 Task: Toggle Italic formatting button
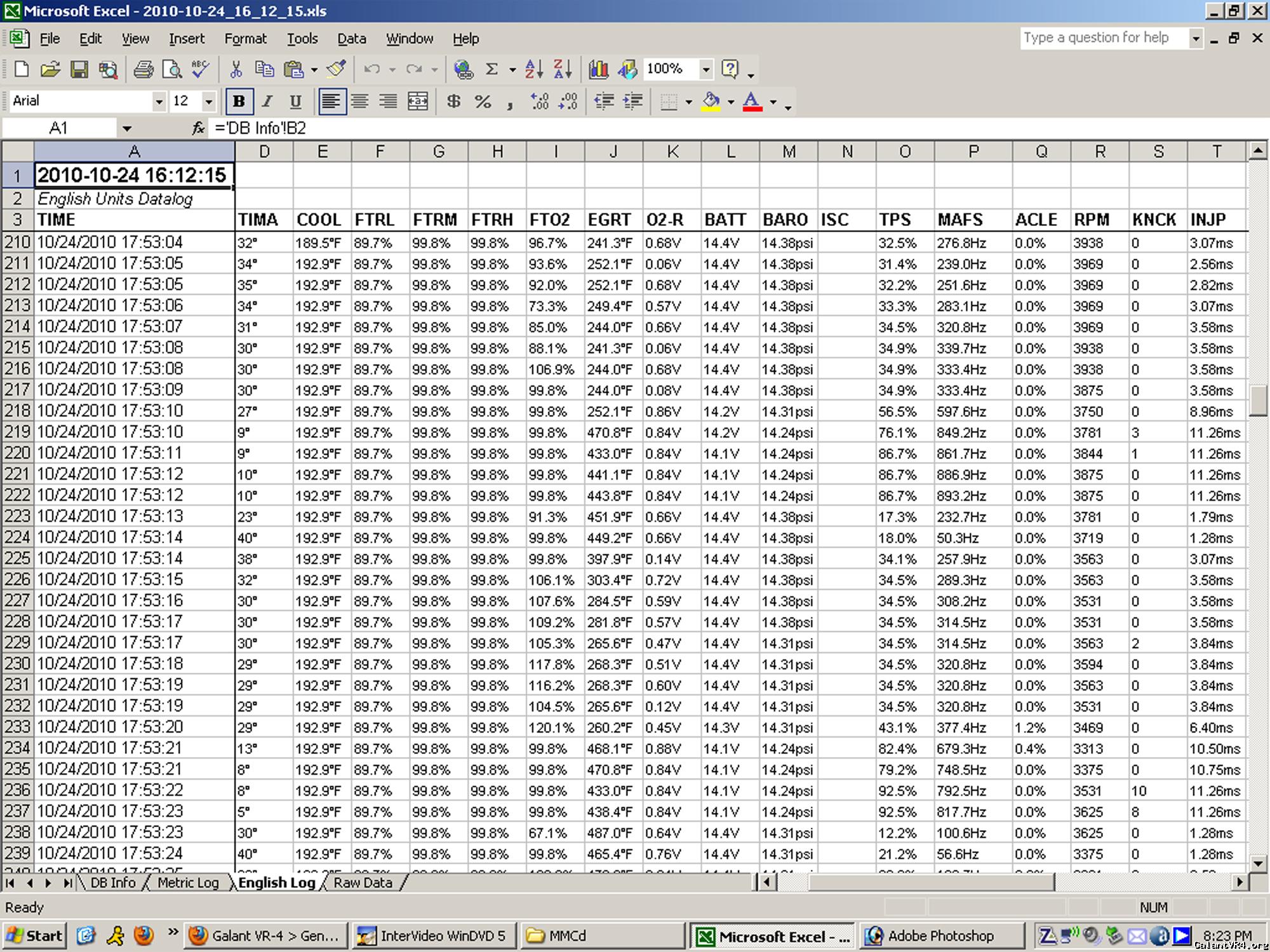[267, 102]
